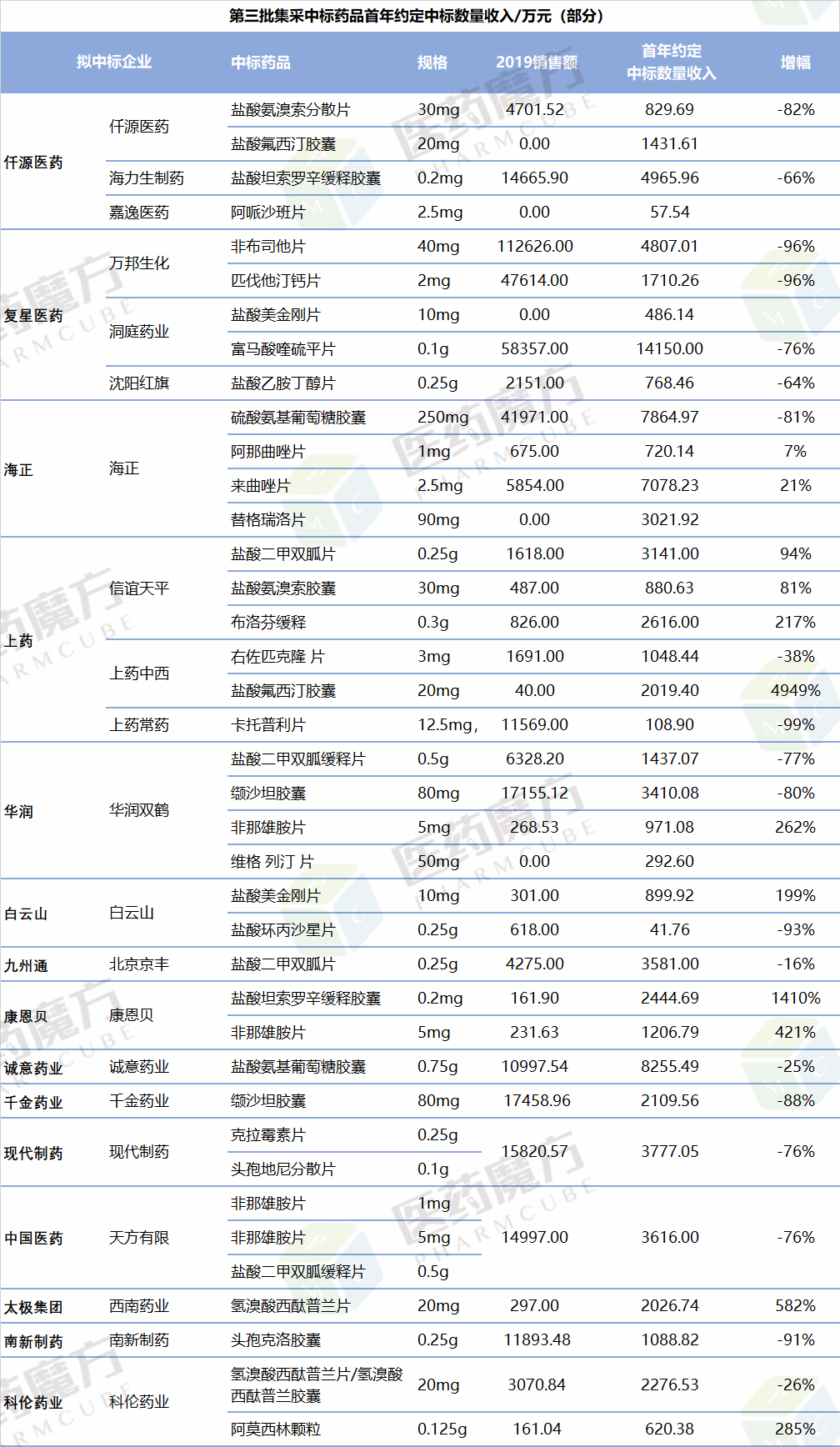Viewport: 840px width, 1447px height.
Task: Click the 增幅 column header
Action: pos(796,63)
